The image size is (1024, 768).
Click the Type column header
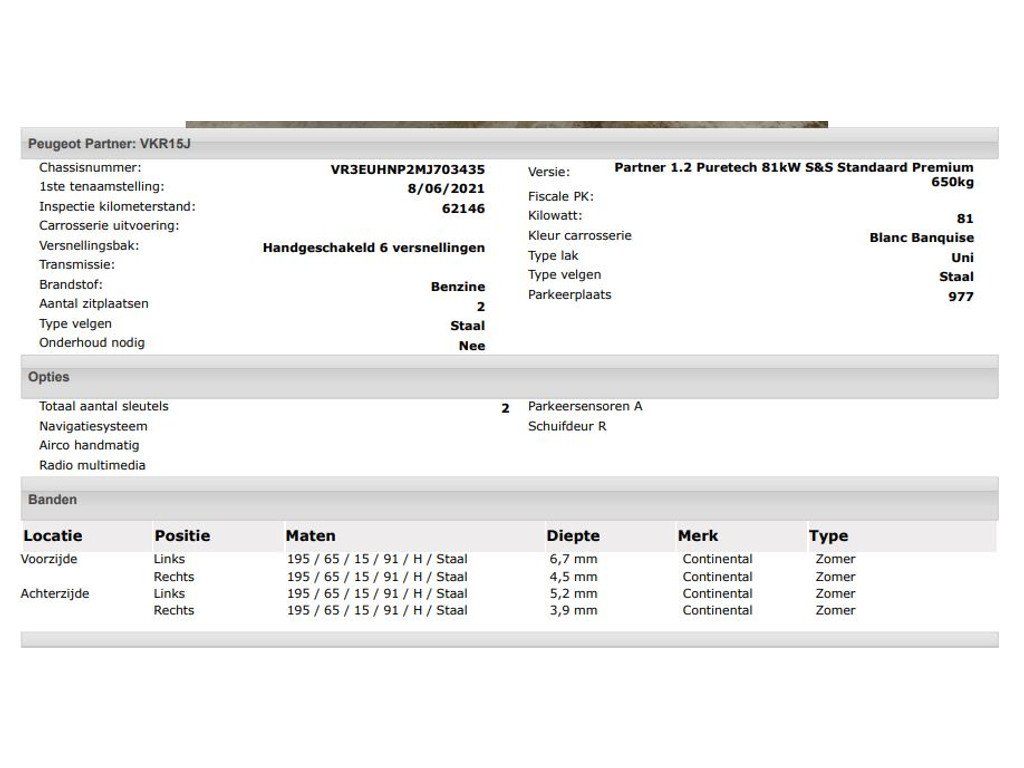828,536
